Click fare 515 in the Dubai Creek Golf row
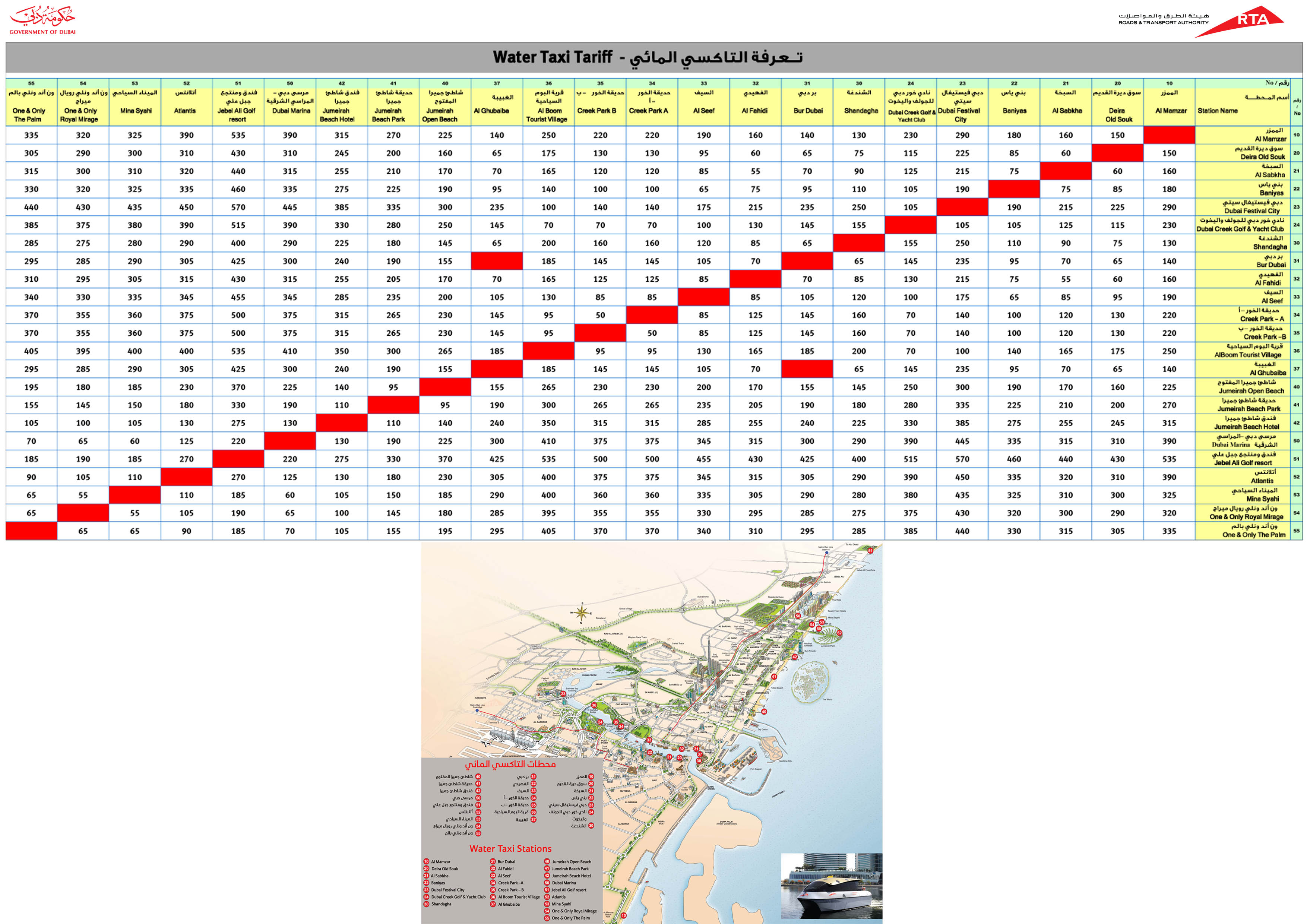Screen dimensions: 1307x924 tap(238, 225)
